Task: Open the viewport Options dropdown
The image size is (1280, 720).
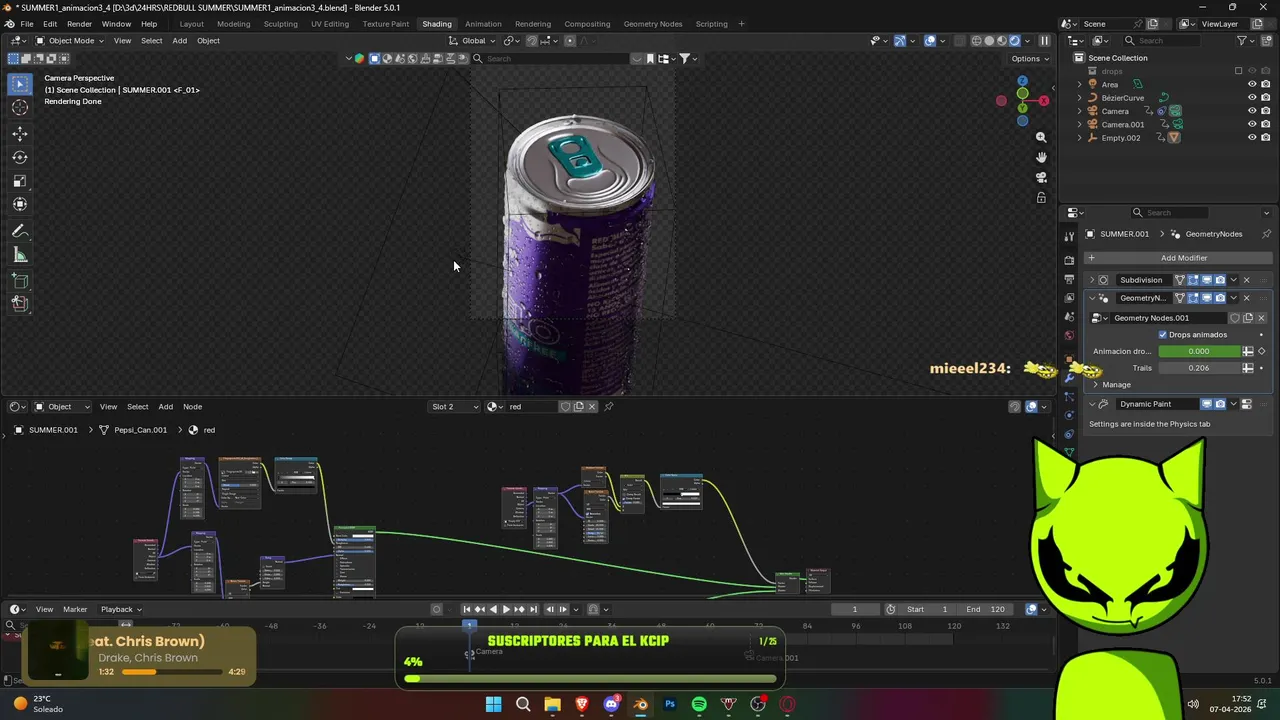Action: tap(1030, 58)
